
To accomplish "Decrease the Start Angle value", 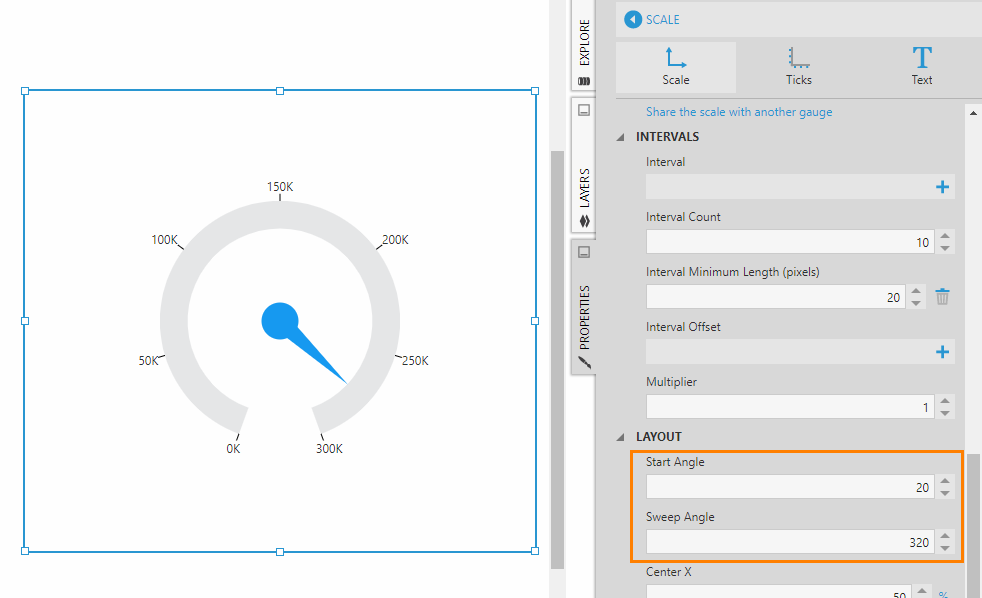I will pyautogui.click(x=946, y=493).
